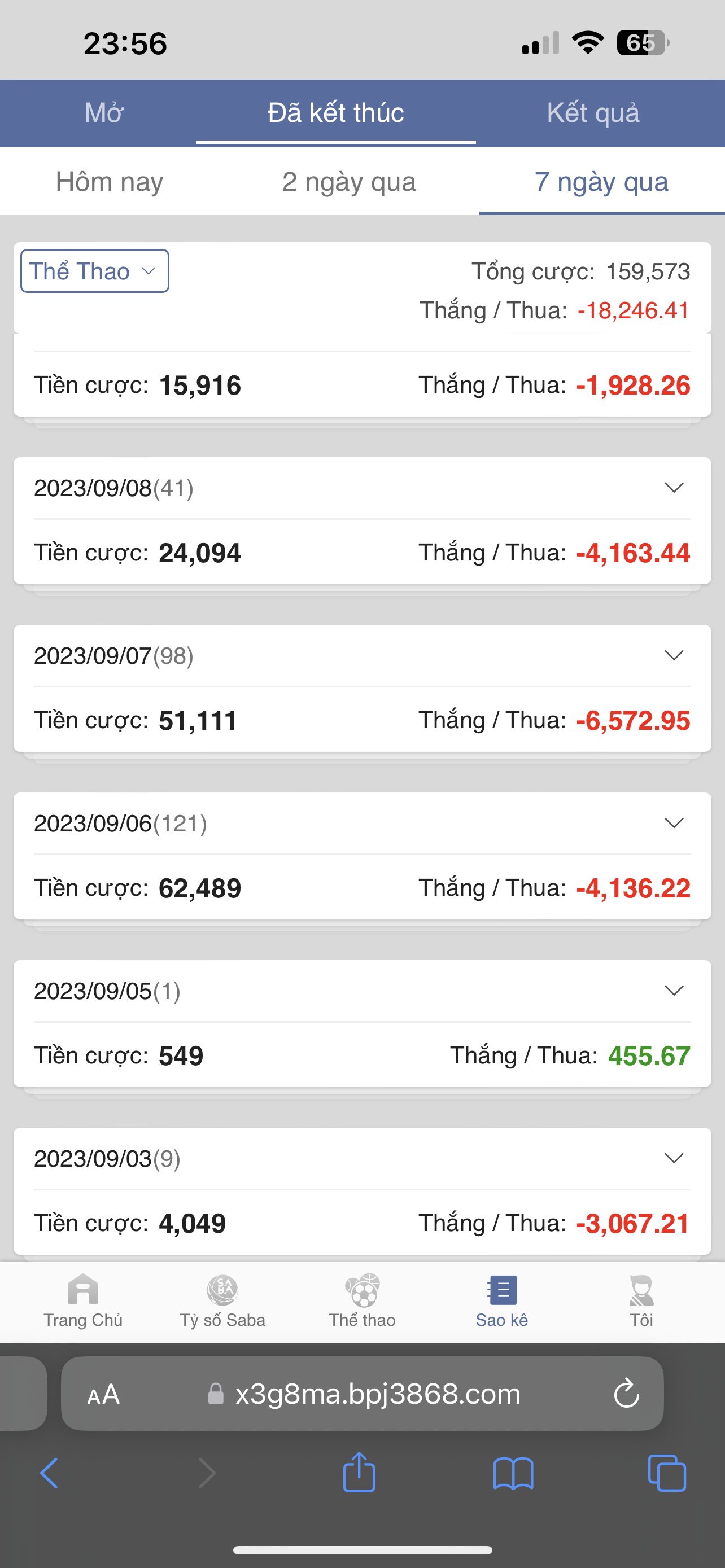Expand the 2023/09/05 bet list
The height and width of the screenshot is (1568, 725).
(674, 991)
